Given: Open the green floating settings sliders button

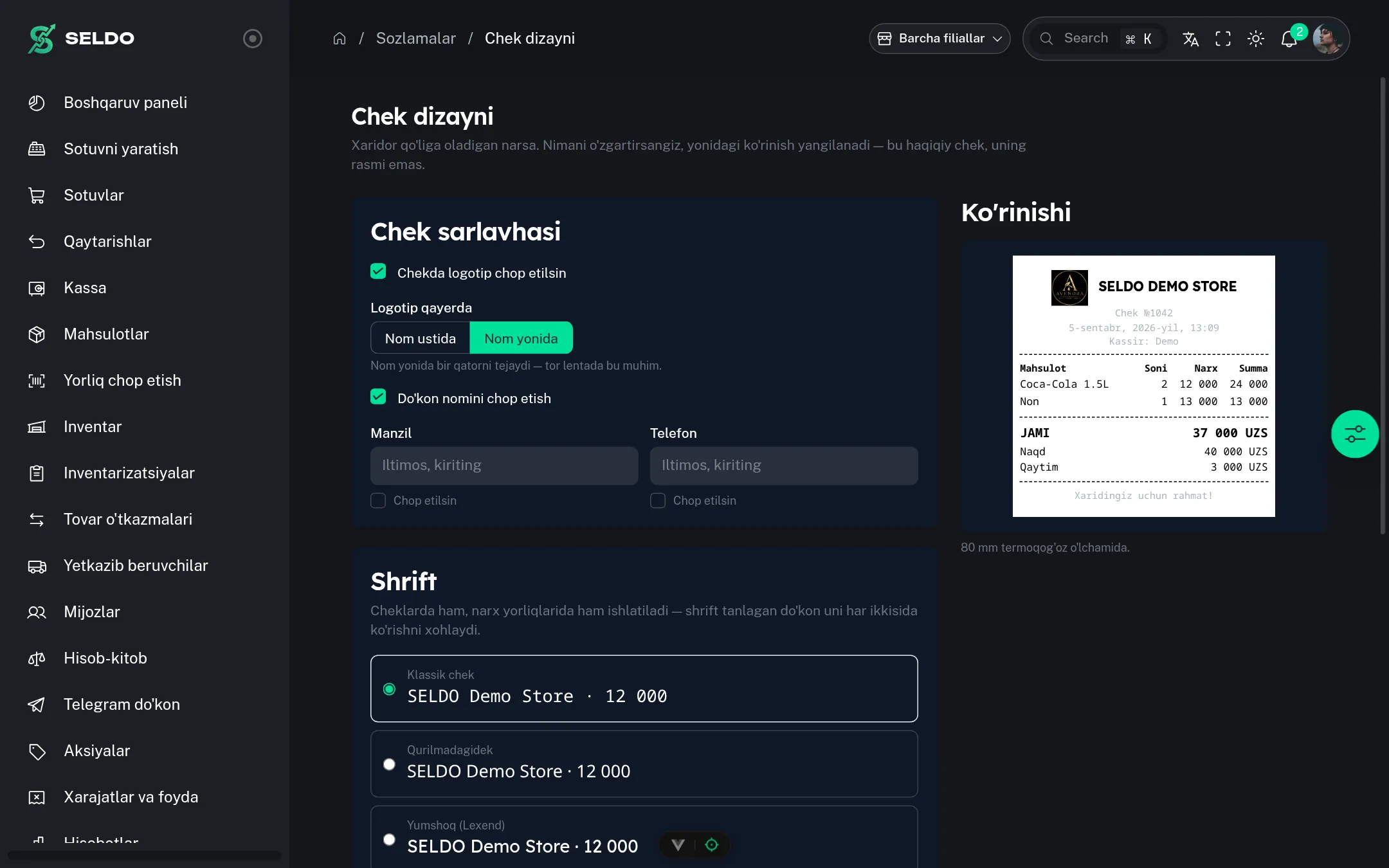Looking at the screenshot, I should tap(1355, 434).
